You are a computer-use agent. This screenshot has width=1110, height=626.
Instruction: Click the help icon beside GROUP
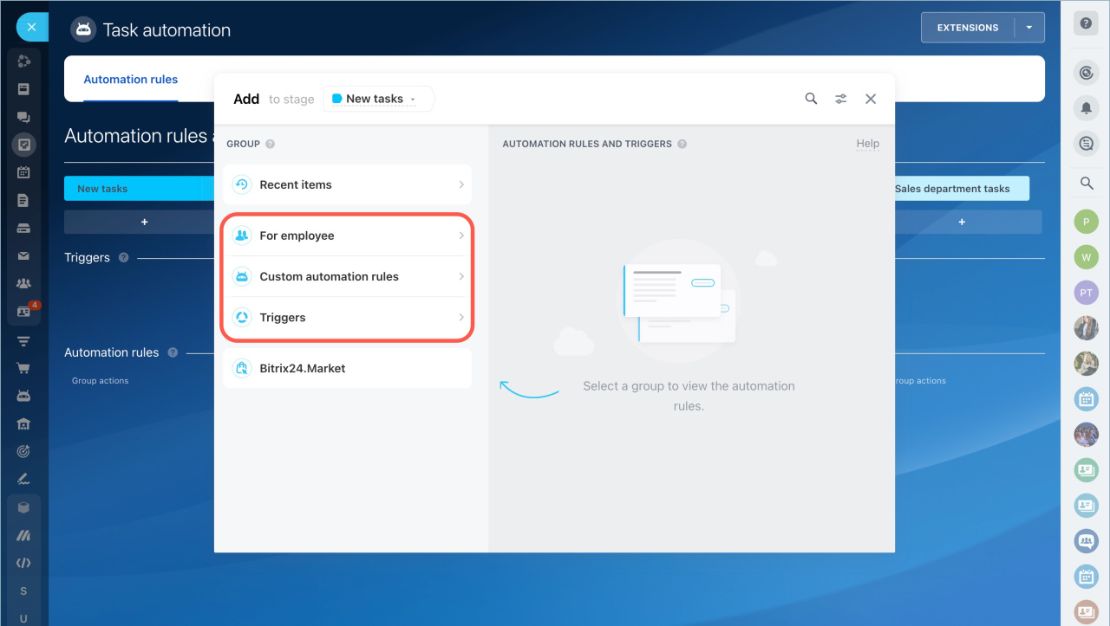coord(270,144)
